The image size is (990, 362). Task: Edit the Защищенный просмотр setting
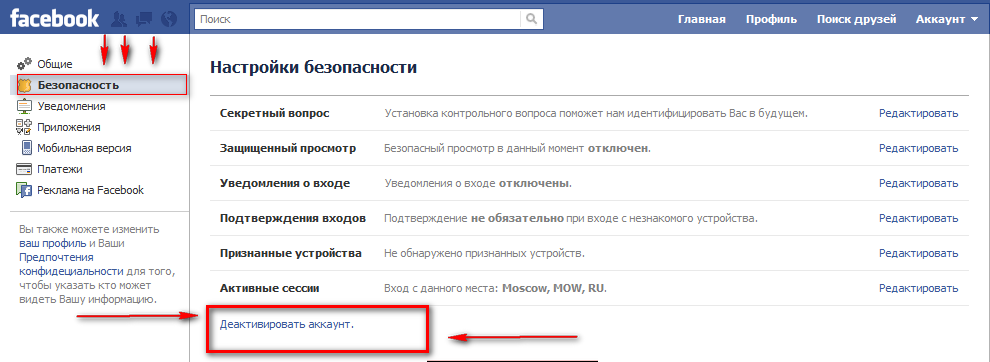click(x=919, y=148)
